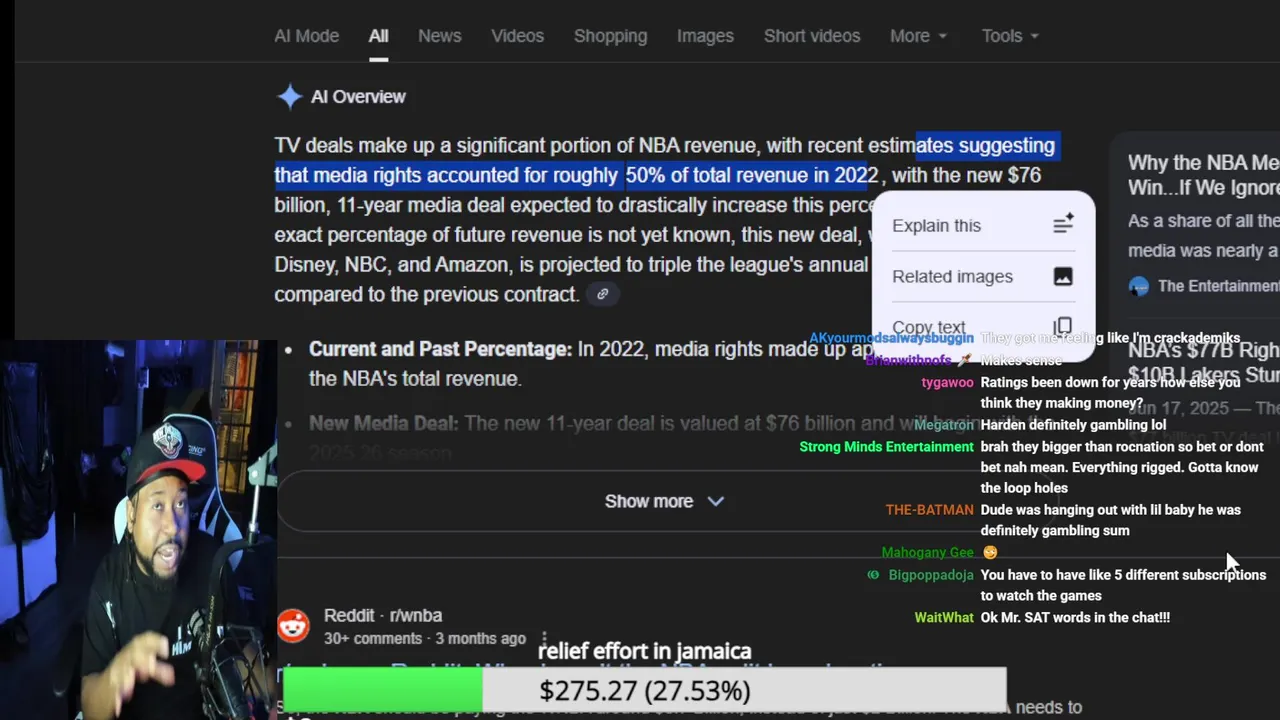Click the Copy text clipboard icon

[x=1063, y=326]
